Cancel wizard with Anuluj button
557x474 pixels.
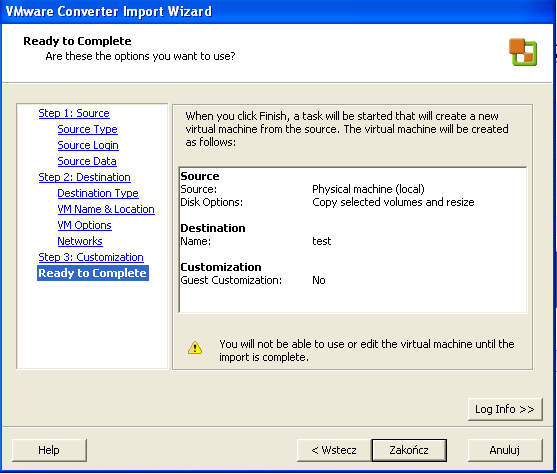coord(505,450)
